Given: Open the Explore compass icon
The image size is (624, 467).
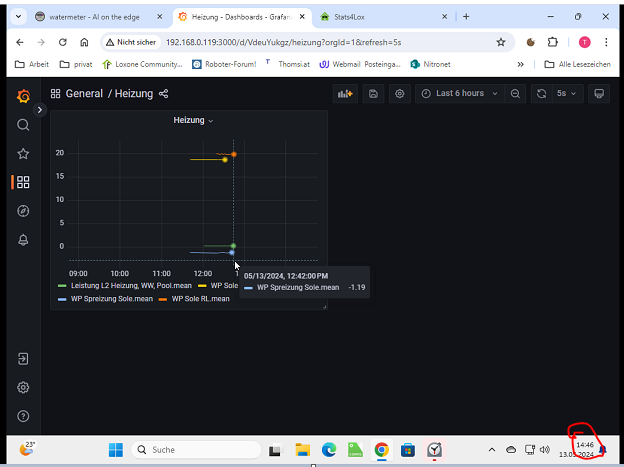Looking at the screenshot, I should coord(23,211).
